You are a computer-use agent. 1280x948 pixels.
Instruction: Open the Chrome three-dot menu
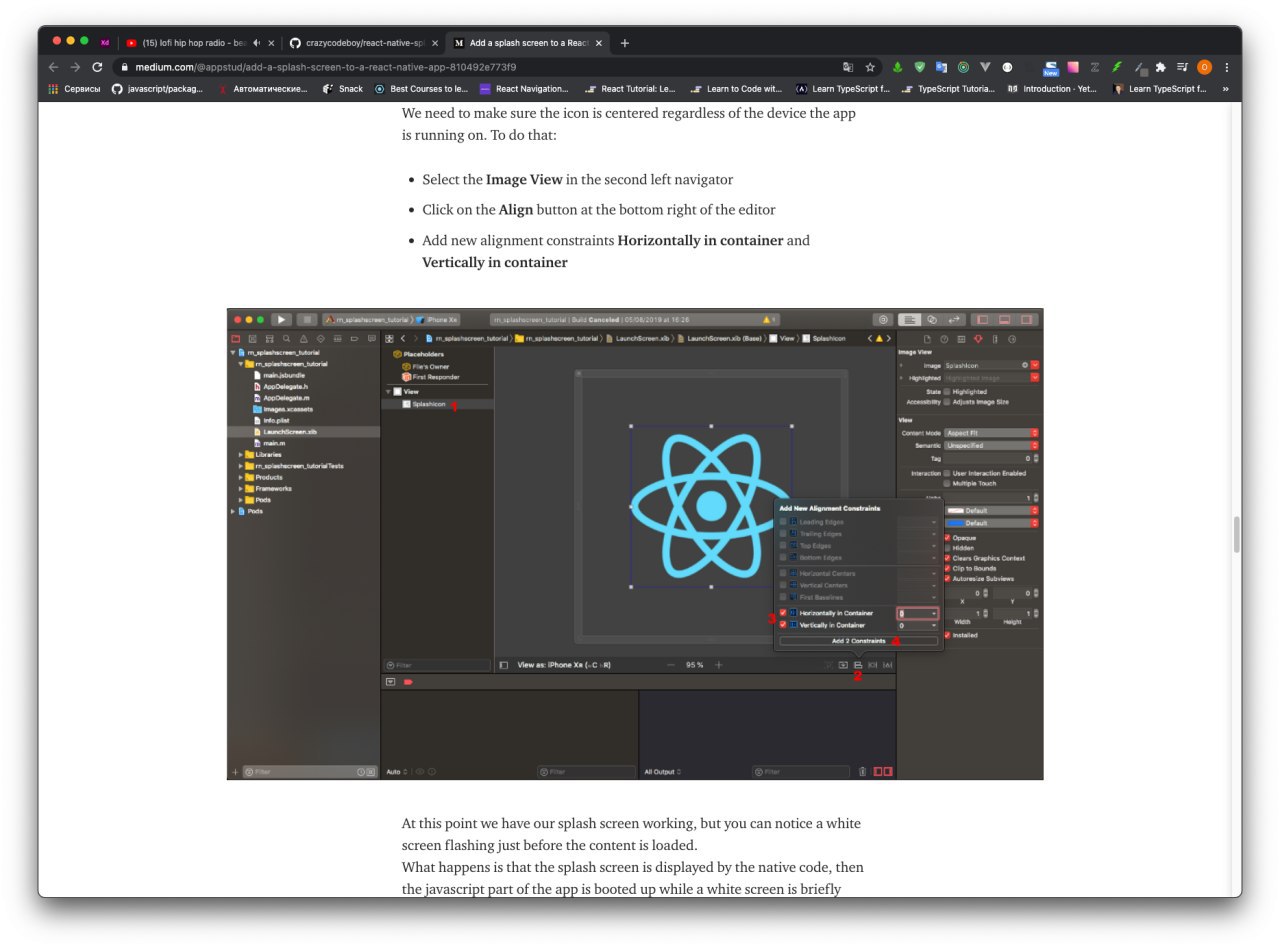coord(1227,67)
